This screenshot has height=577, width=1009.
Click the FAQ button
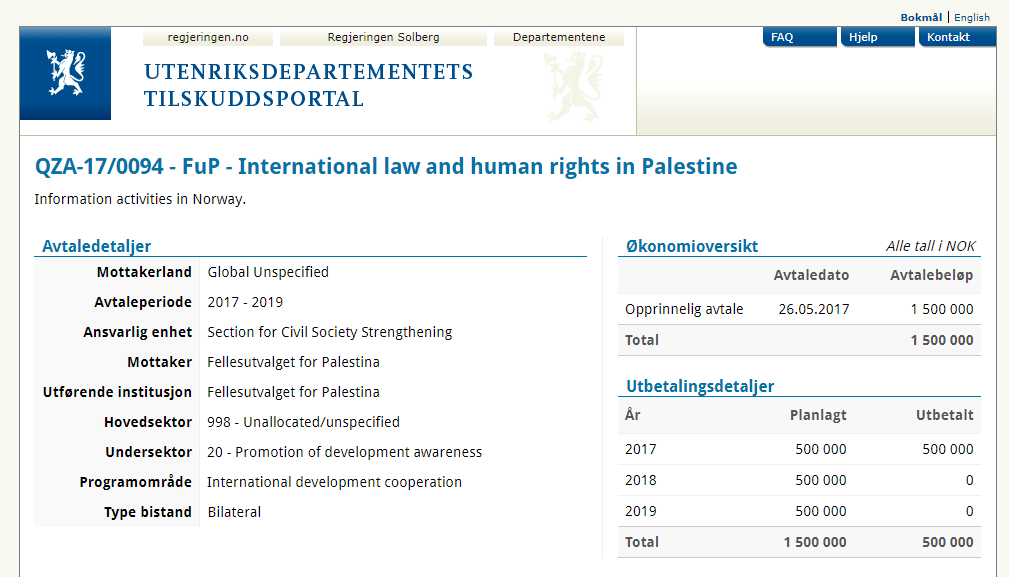coord(799,37)
